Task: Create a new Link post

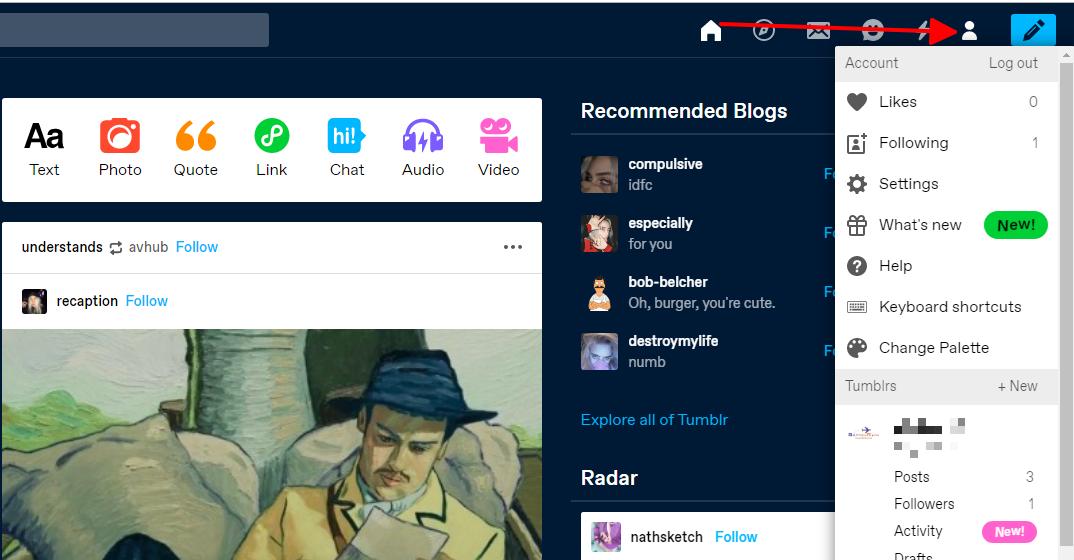Action: pos(271,149)
